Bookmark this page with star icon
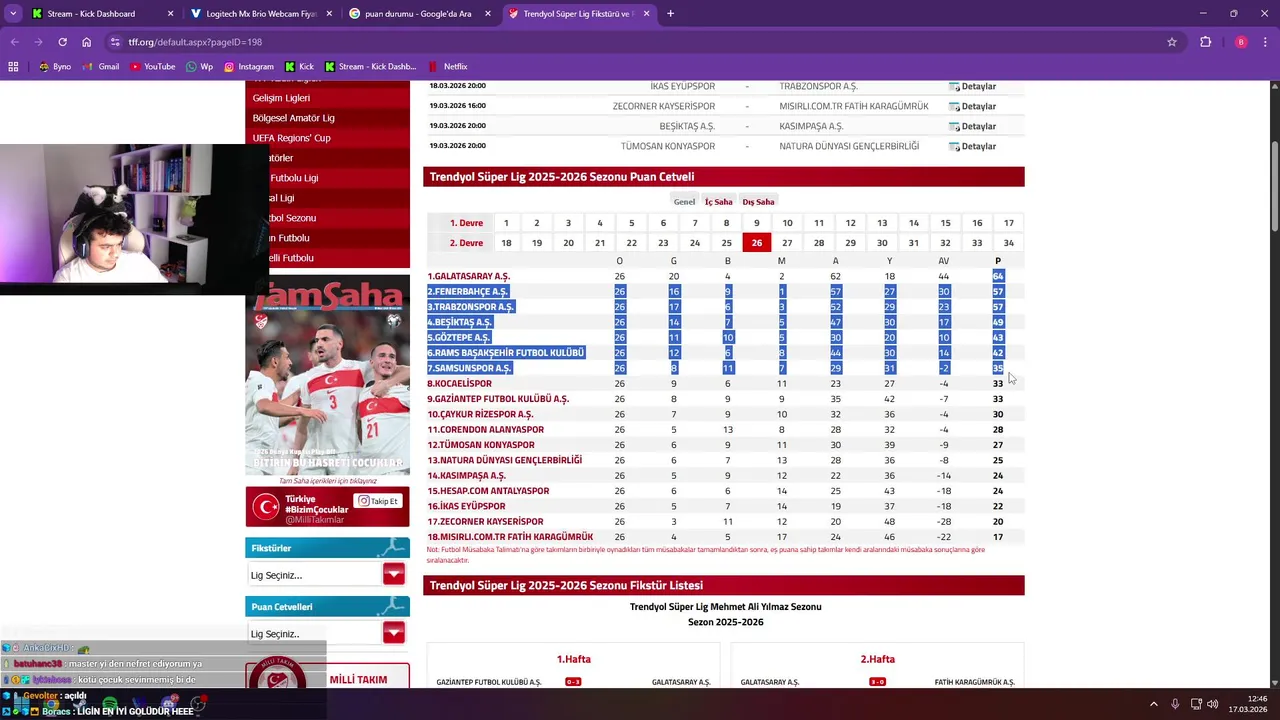This screenshot has height=720, width=1280. 1172,42
